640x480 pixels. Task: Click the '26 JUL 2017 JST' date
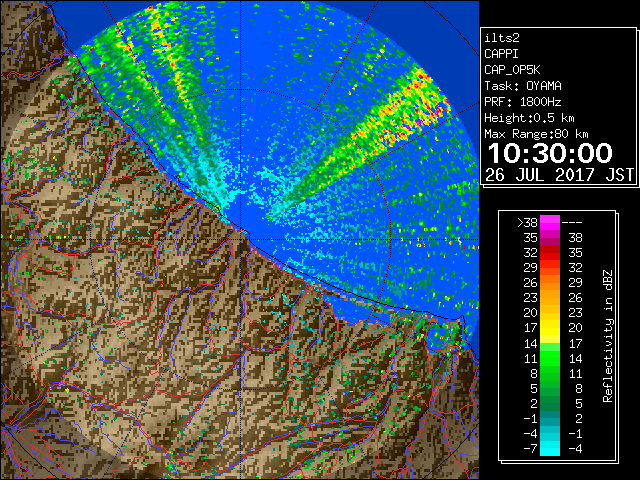(x=559, y=175)
